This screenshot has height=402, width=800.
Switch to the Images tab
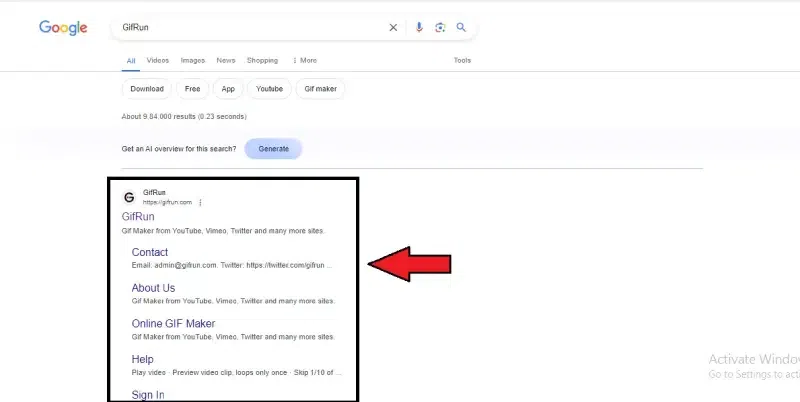[192, 60]
